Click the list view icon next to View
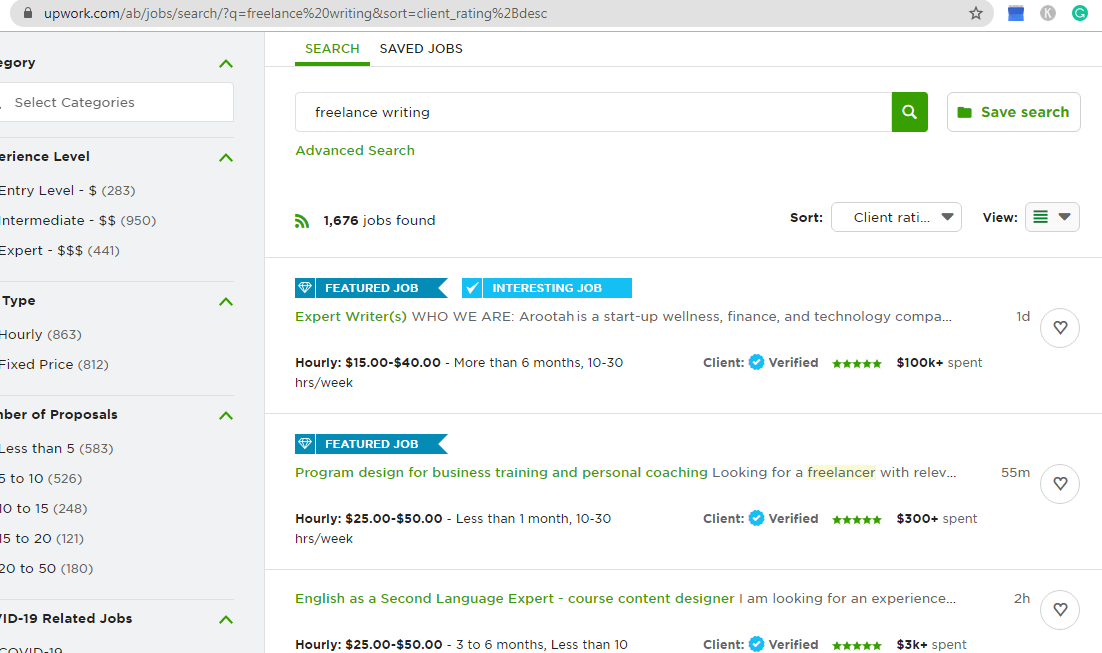The height and width of the screenshot is (653, 1102). click(1041, 217)
